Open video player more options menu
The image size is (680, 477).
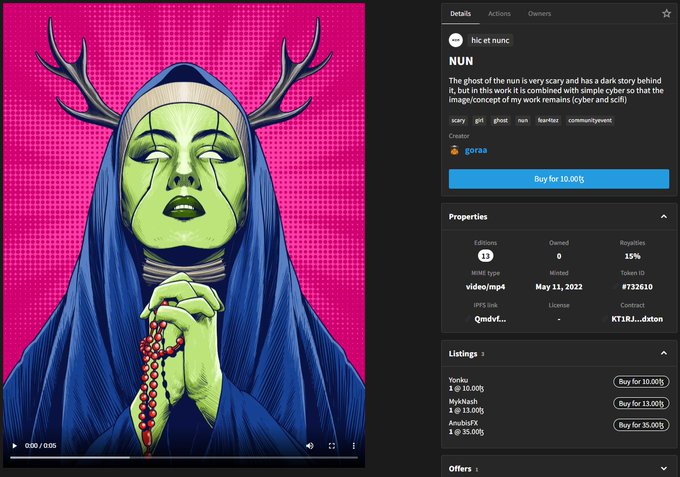click(354, 446)
